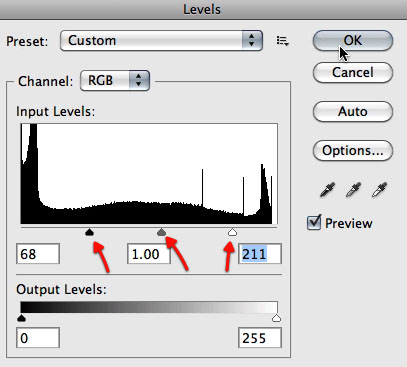Image resolution: width=407 pixels, height=367 pixels.
Task: Click the input levels histogram
Action: (x=149, y=174)
